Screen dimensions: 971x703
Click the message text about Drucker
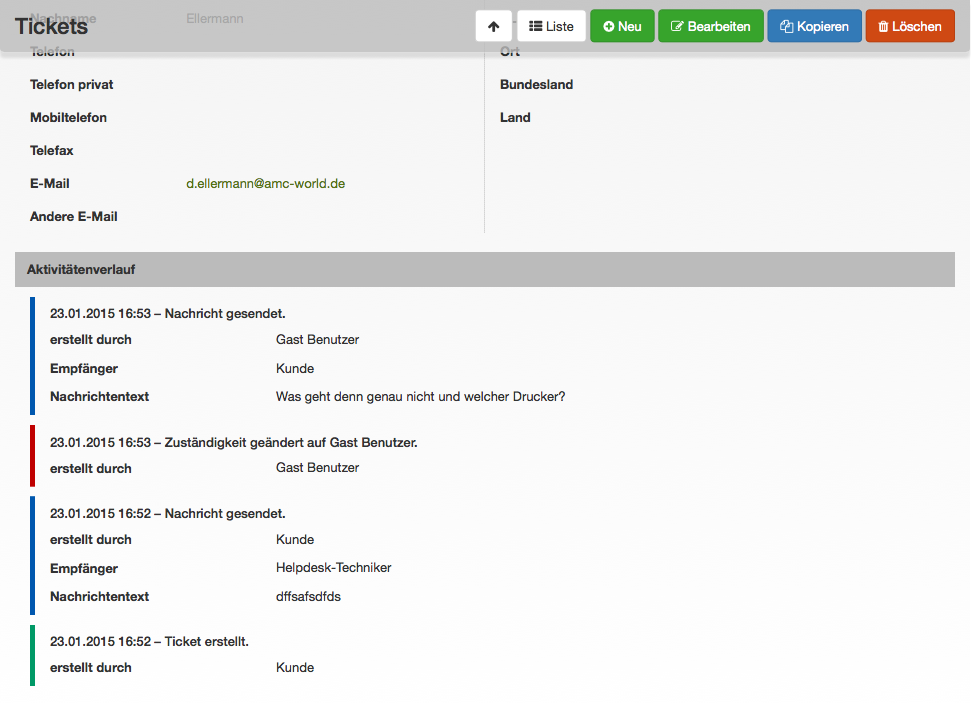(x=420, y=396)
